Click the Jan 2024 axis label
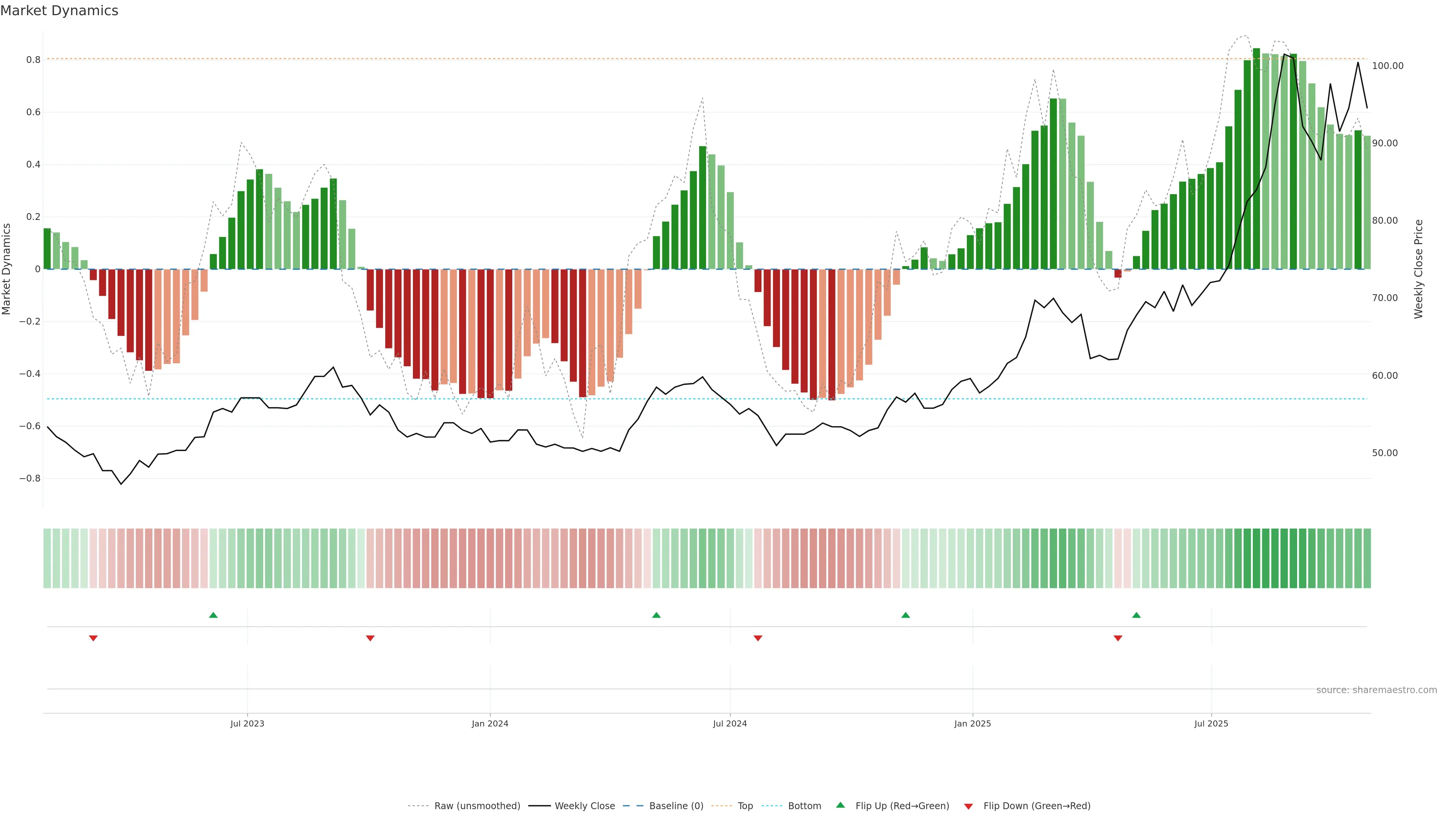 pyautogui.click(x=490, y=723)
